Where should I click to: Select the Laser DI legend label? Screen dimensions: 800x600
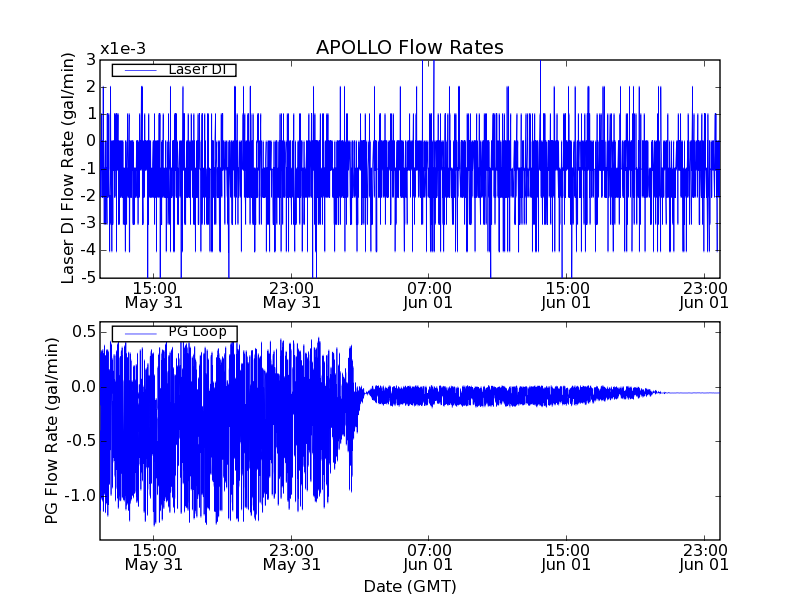click(195, 69)
